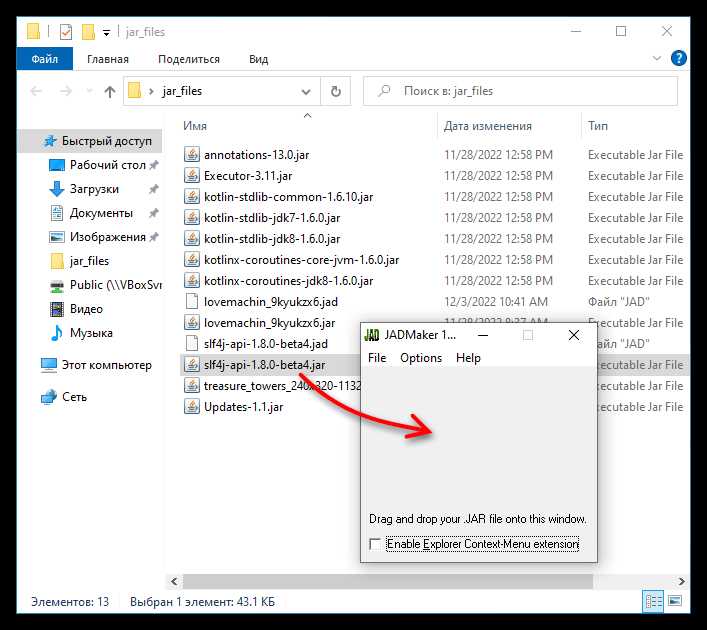707x630 pixels.
Task: Click the properties quick access toolbar icon
Action: [x=66, y=32]
